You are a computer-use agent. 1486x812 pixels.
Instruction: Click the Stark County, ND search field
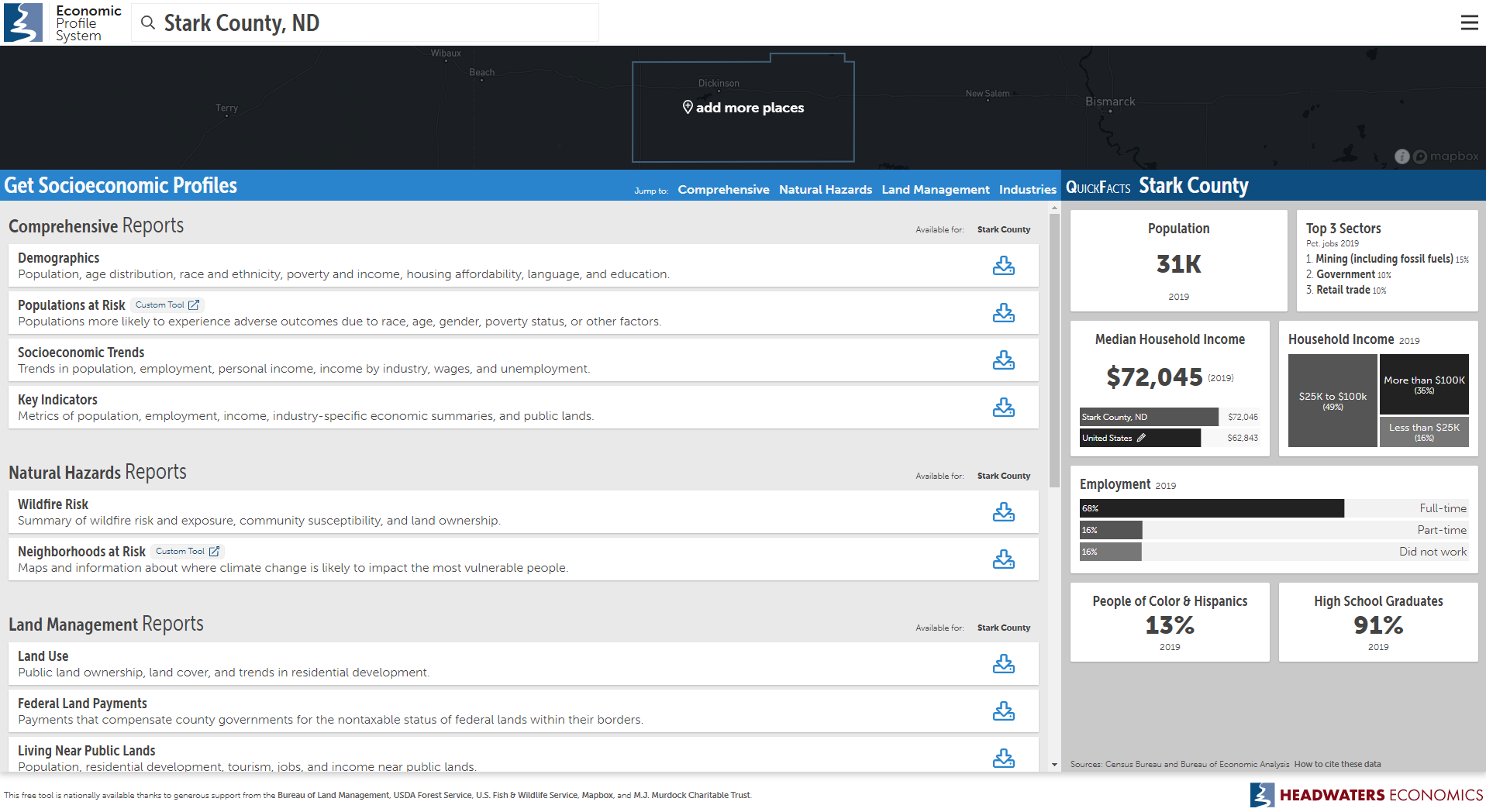tap(365, 23)
